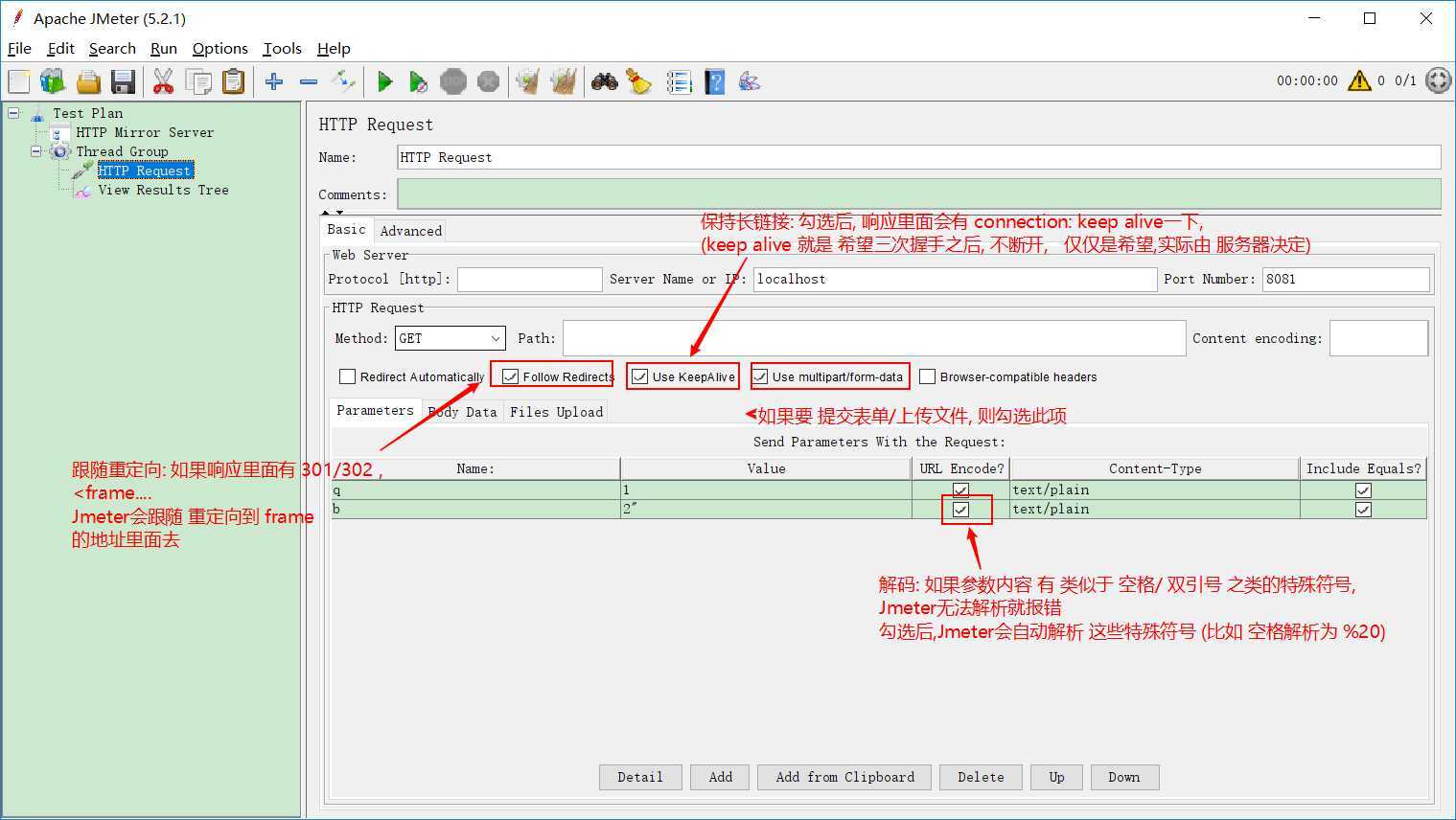Click the Shutdown test icon

click(x=488, y=81)
